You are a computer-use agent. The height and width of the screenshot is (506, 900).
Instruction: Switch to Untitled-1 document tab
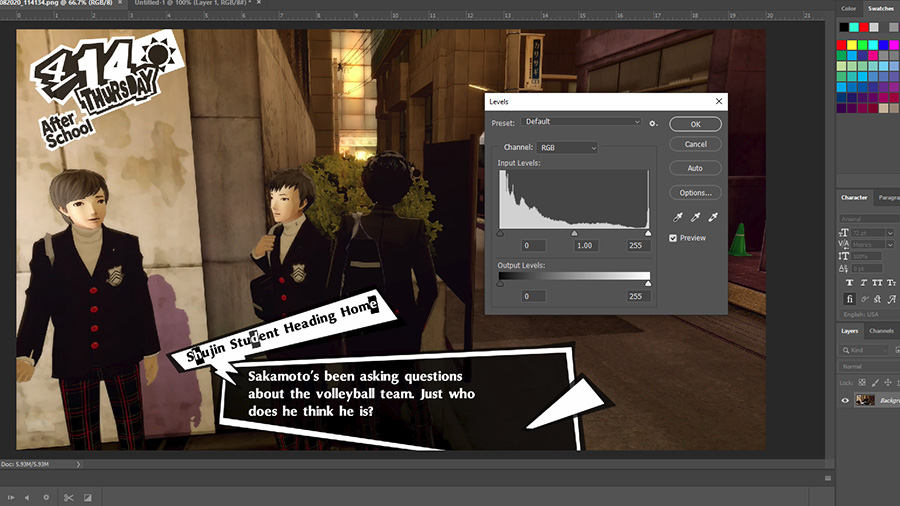click(192, 3)
